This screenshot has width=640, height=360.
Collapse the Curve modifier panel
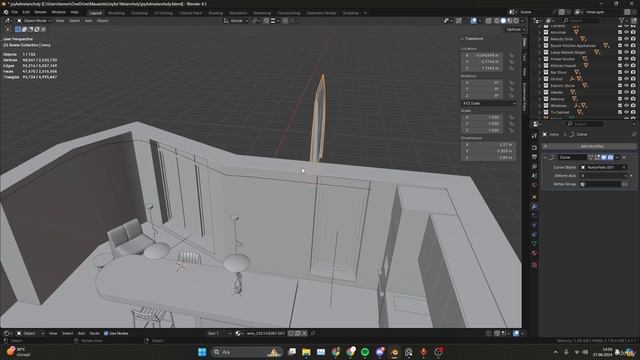(545, 157)
